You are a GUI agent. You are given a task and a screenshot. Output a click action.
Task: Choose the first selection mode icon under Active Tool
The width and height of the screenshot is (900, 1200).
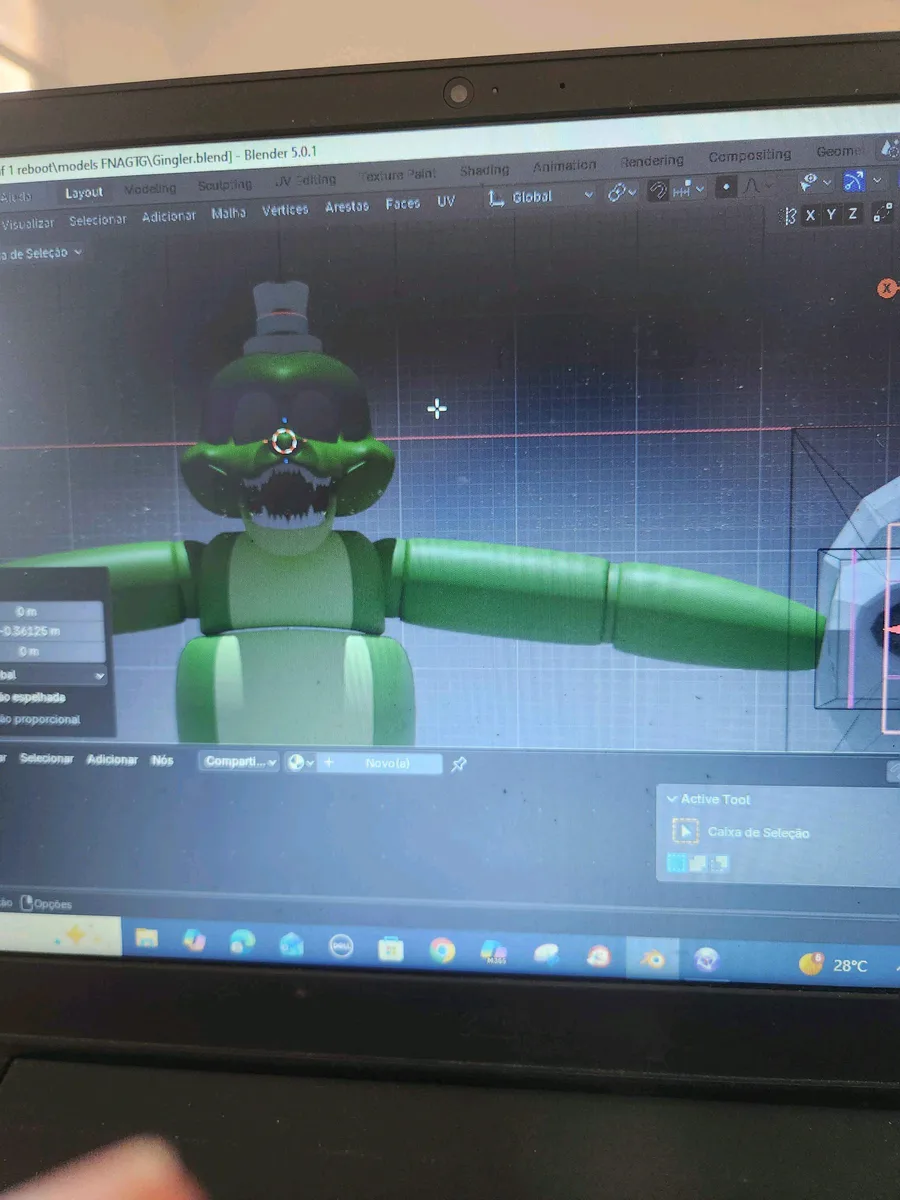coord(677,863)
